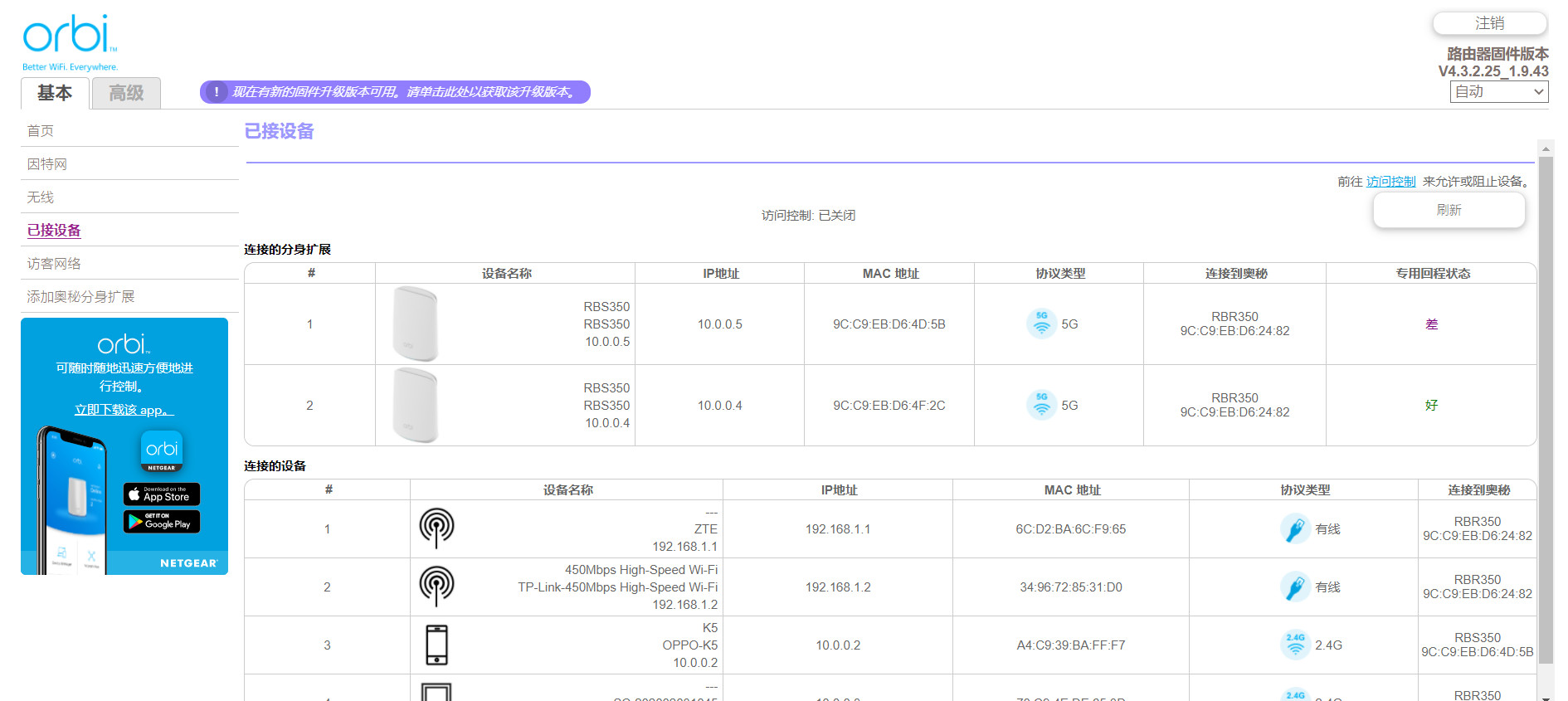Click MAC address 34:96:72:85:31:D0

(1071, 587)
